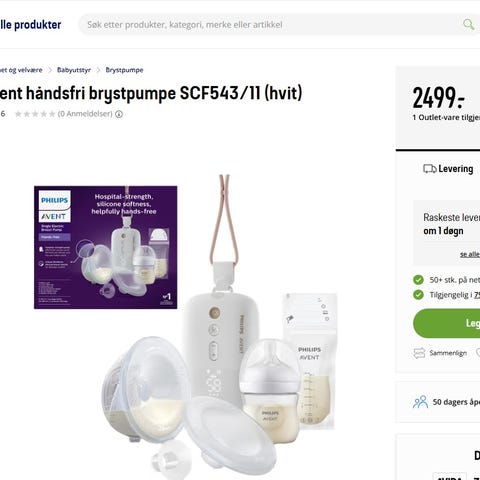
Task: Click the green add to cart button
Action: 446,323
